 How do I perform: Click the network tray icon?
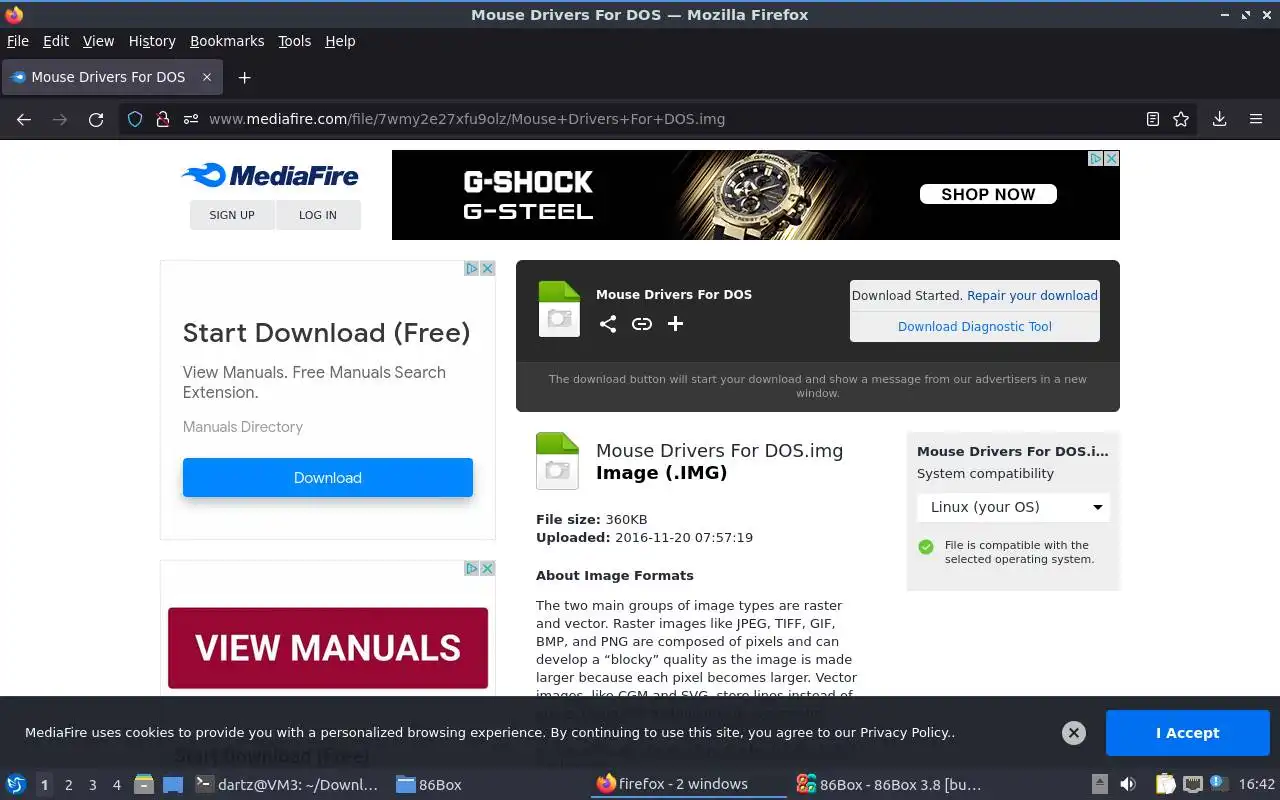1192,784
